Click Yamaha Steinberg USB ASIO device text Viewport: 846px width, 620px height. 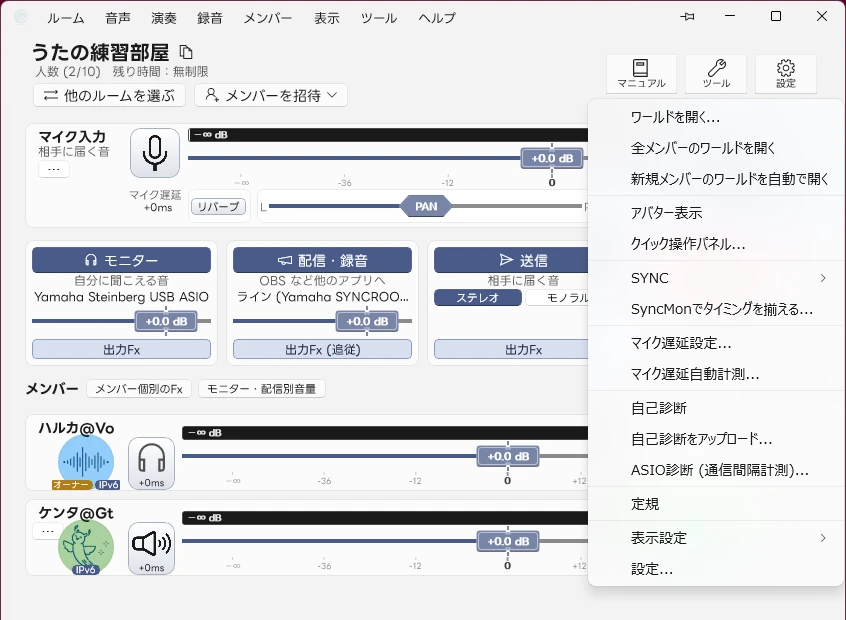pyautogui.click(x=121, y=297)
